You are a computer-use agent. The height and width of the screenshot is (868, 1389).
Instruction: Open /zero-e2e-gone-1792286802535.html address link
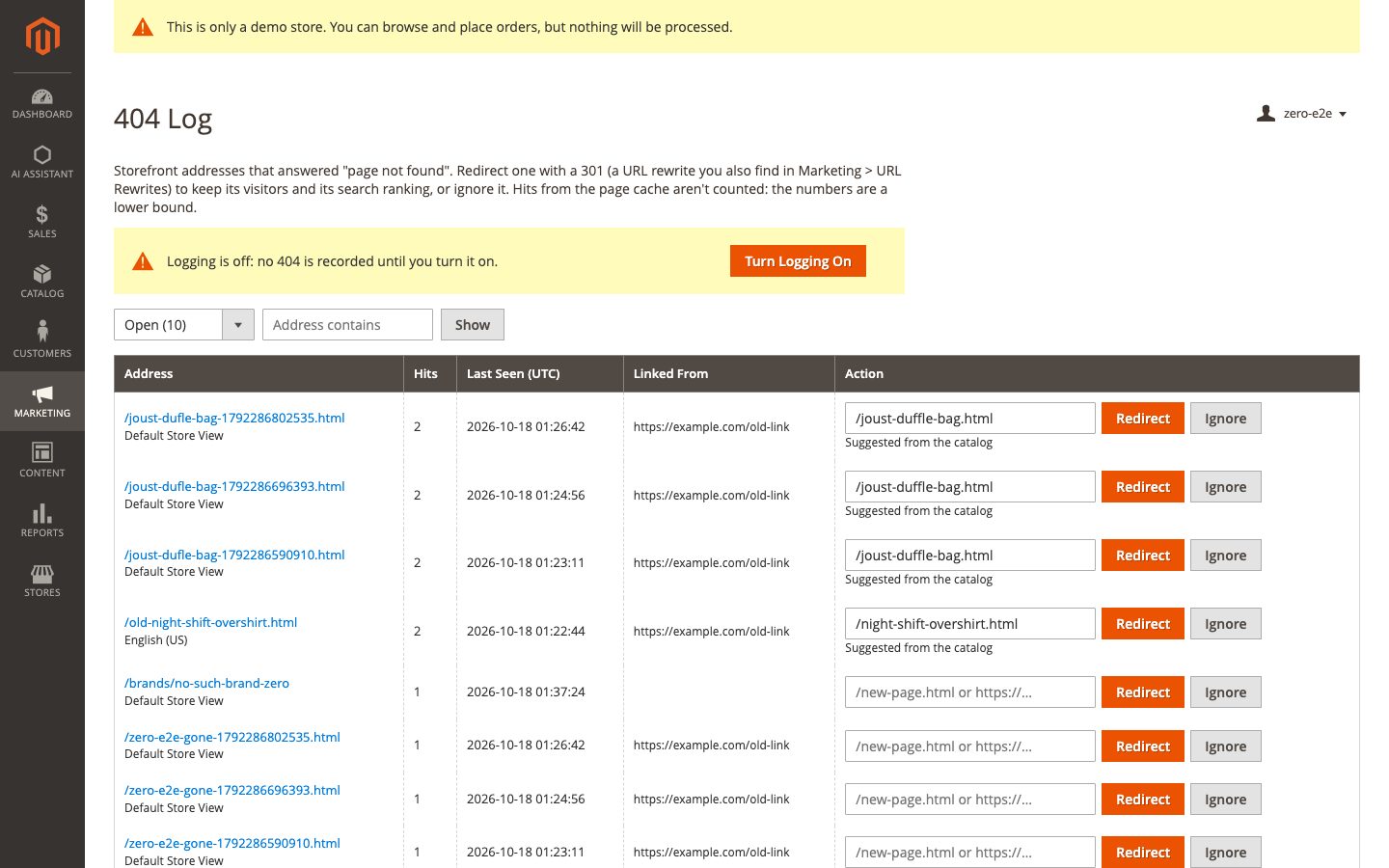[x=232, y=737]
